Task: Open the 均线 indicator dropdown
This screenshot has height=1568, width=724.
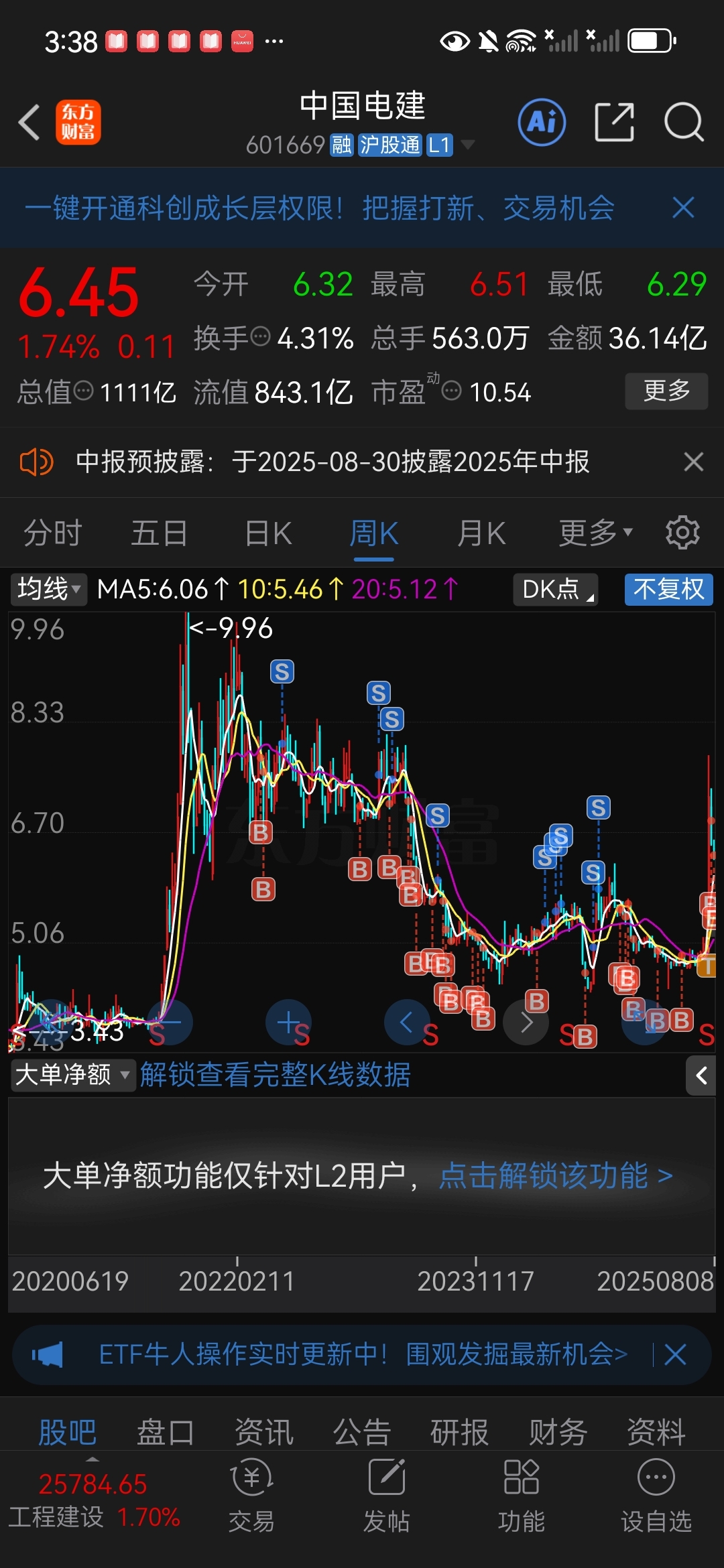Action: [x=48, y=590]
